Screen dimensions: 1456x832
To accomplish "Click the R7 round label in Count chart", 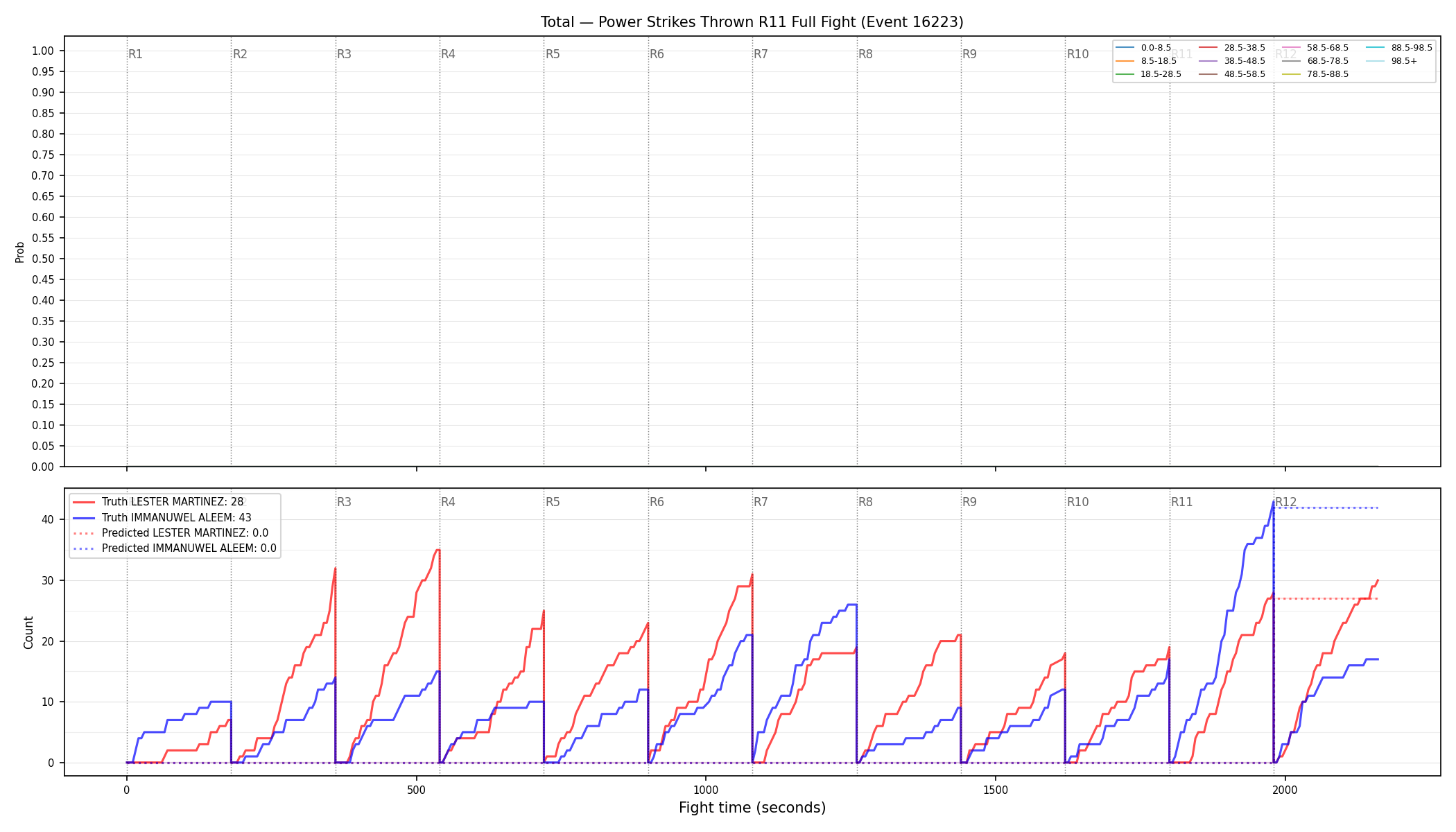I will pyautogui.click(x=761, y=502).
